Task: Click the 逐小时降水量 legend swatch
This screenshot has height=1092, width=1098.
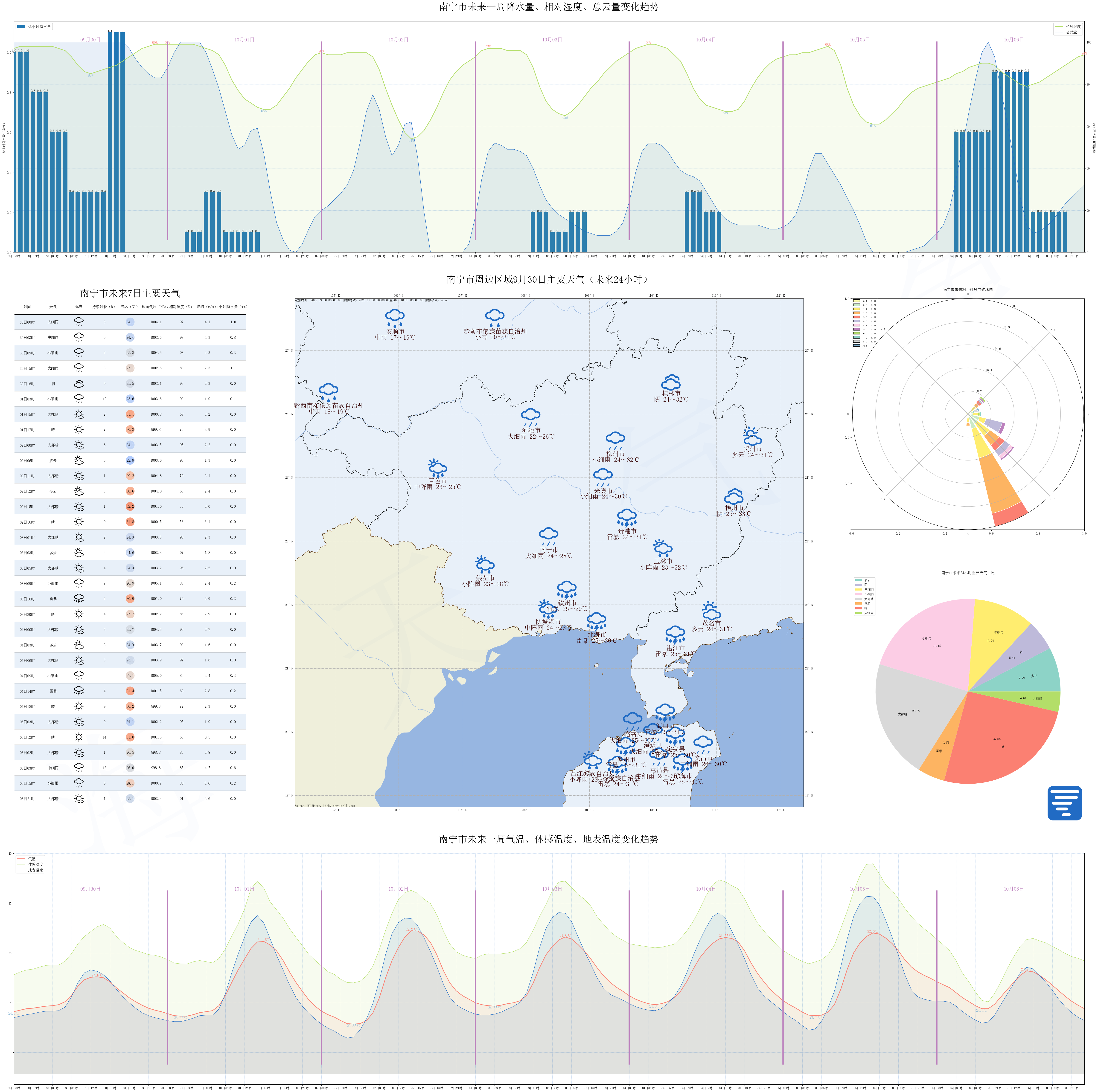Action: (21, 27)
